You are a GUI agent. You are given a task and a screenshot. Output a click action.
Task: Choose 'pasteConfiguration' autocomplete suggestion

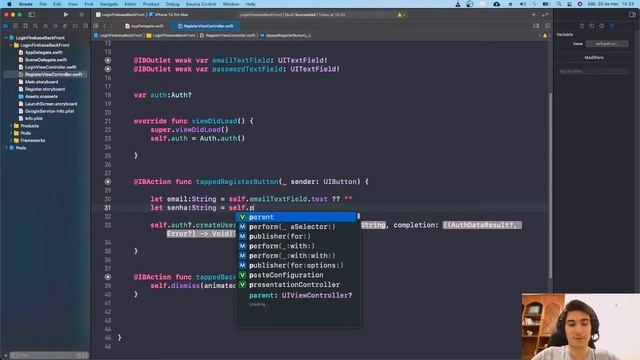coord(297,275)
